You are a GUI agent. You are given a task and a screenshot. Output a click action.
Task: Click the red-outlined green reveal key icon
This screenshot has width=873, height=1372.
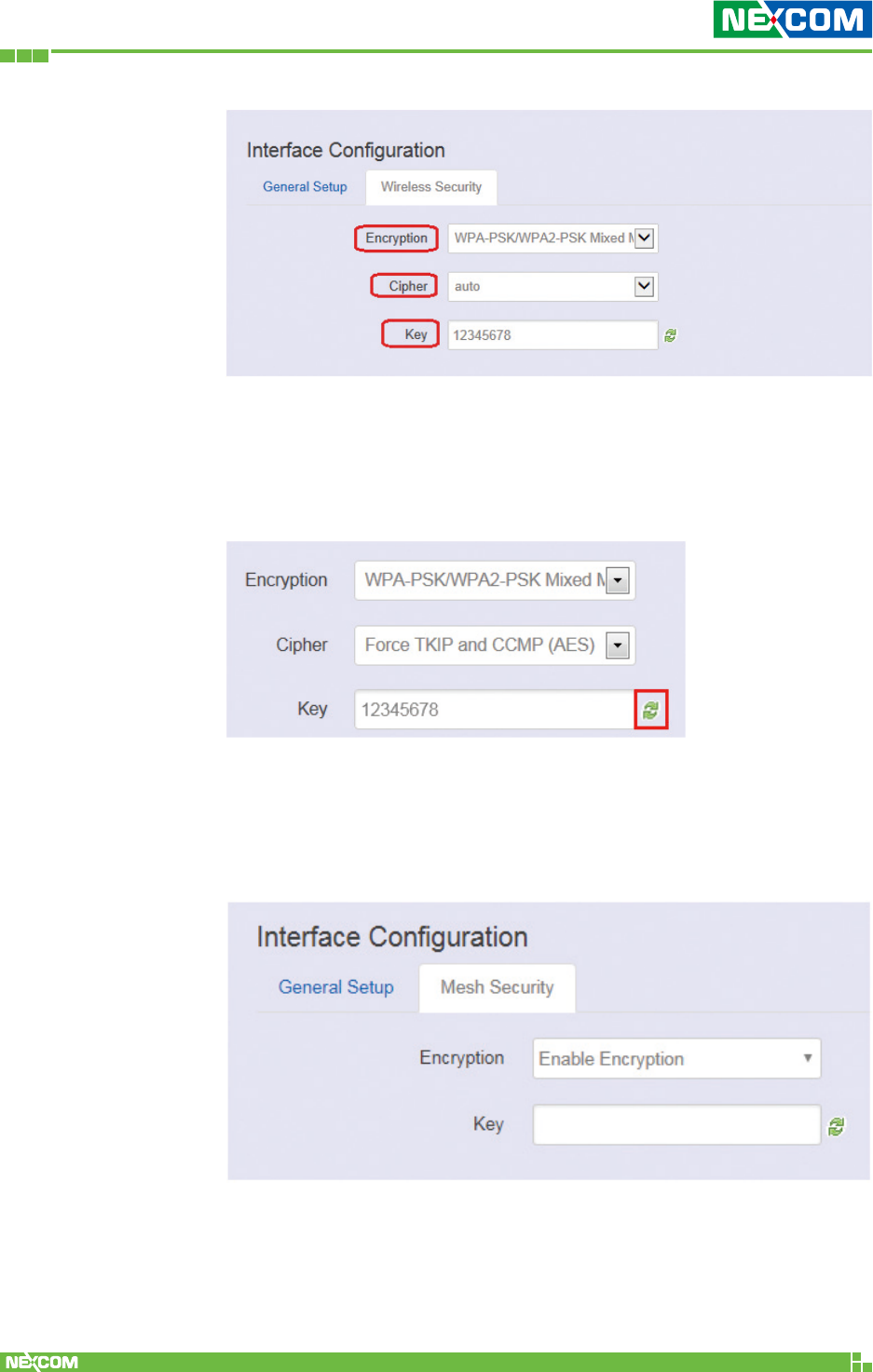650,710
